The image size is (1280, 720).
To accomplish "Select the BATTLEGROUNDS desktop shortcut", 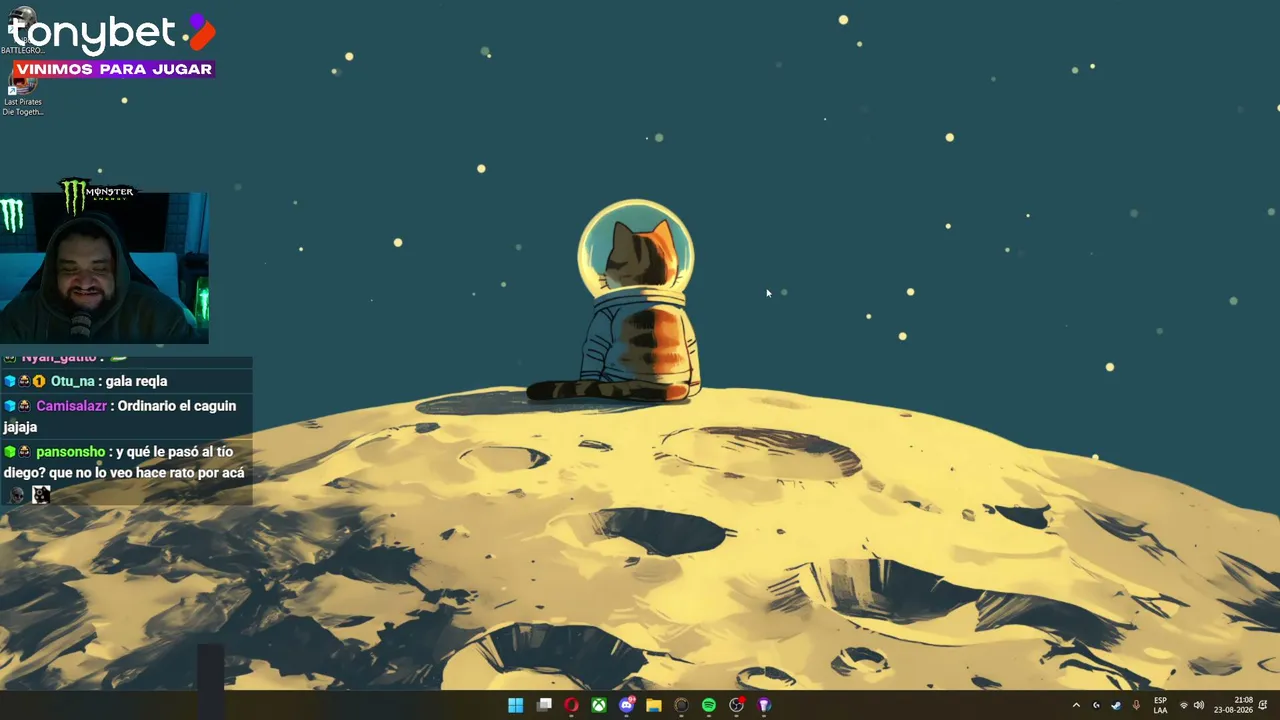I will coord(22,30).
